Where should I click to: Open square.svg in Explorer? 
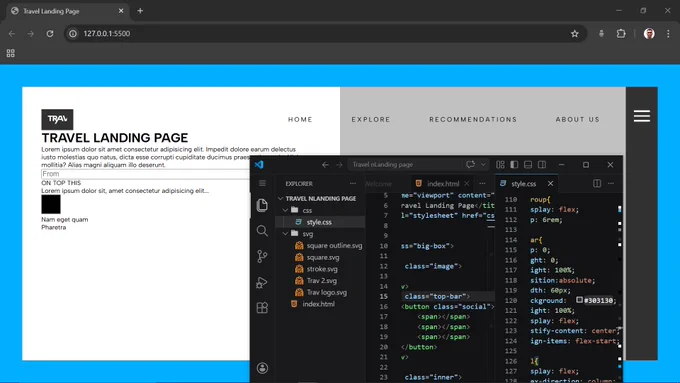click(x=323, y=257)
